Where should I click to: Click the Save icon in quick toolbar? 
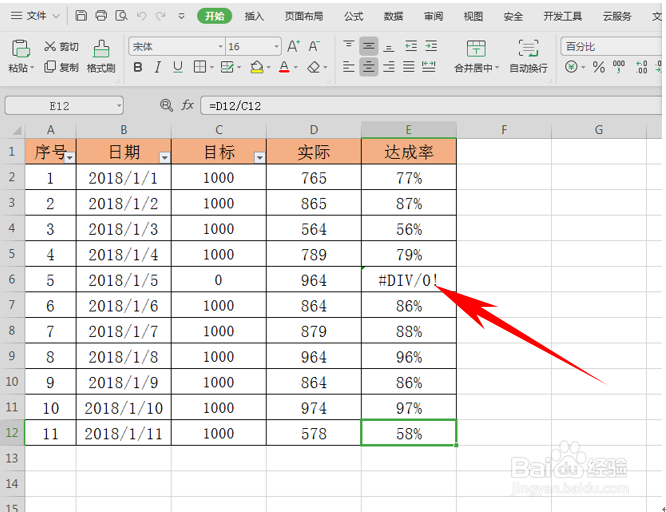point(81,16)
